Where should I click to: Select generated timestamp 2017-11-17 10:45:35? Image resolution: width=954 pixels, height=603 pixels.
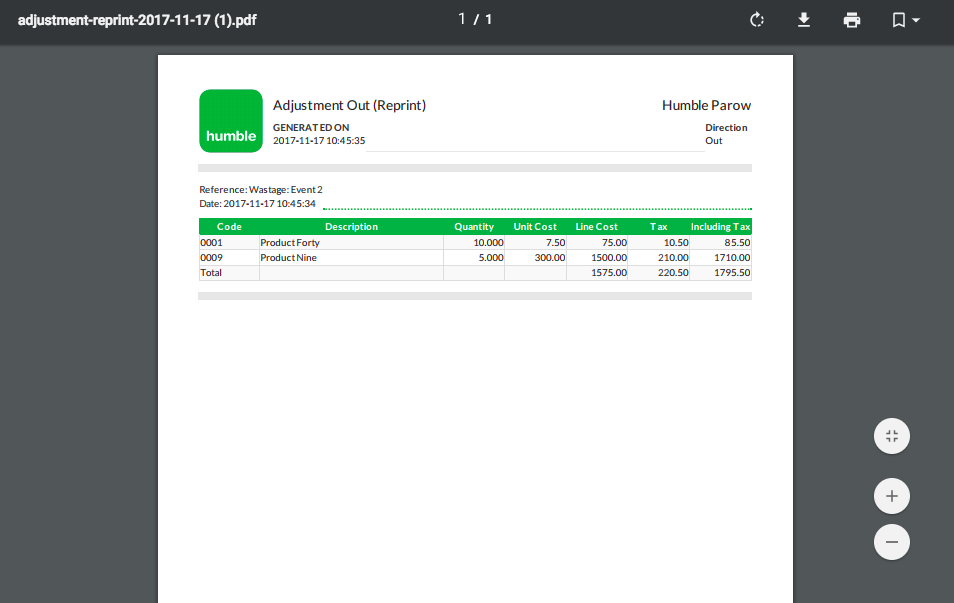319,141
